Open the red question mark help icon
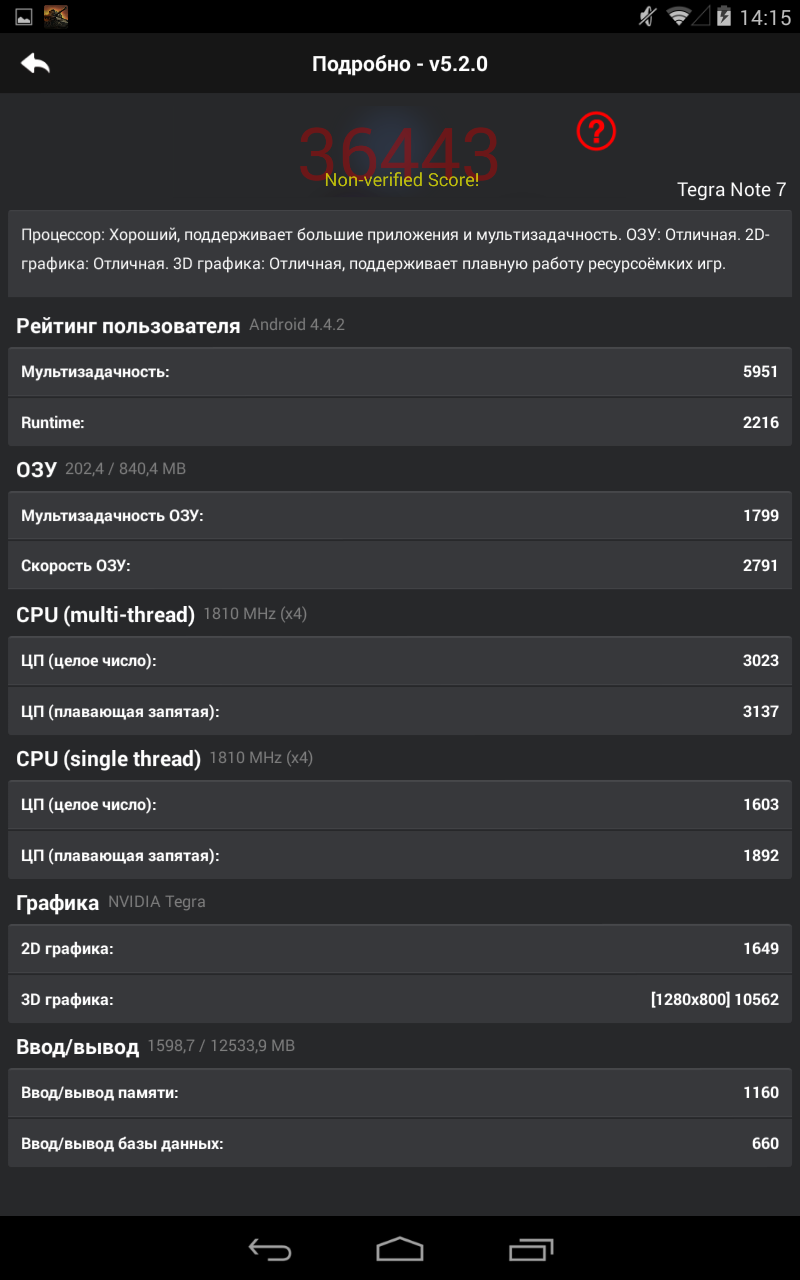This screenshot has height=1280, width=800. 596,131
